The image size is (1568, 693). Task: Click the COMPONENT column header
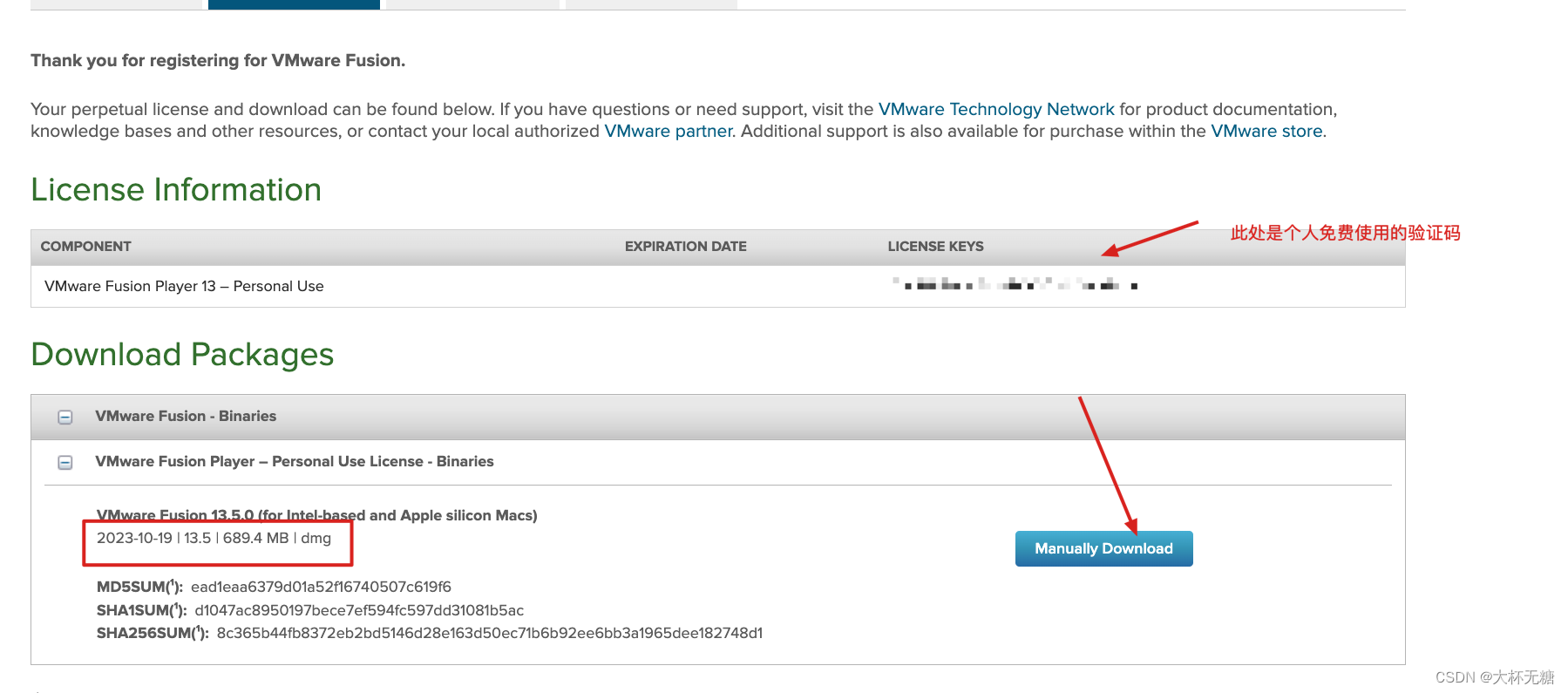click(x=85, y=247)
